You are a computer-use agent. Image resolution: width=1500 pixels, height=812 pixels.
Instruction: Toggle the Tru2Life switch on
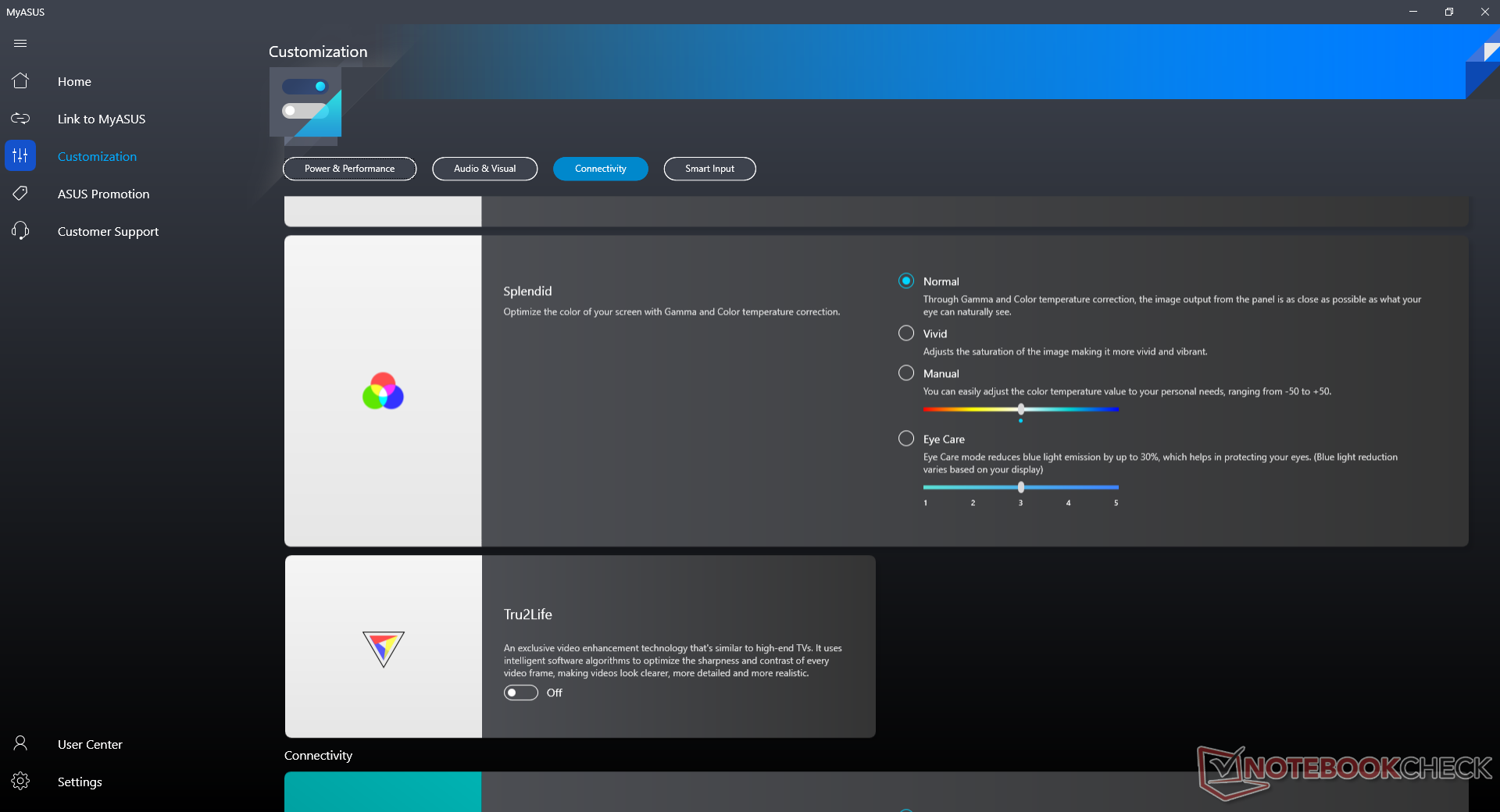[521, 693]
